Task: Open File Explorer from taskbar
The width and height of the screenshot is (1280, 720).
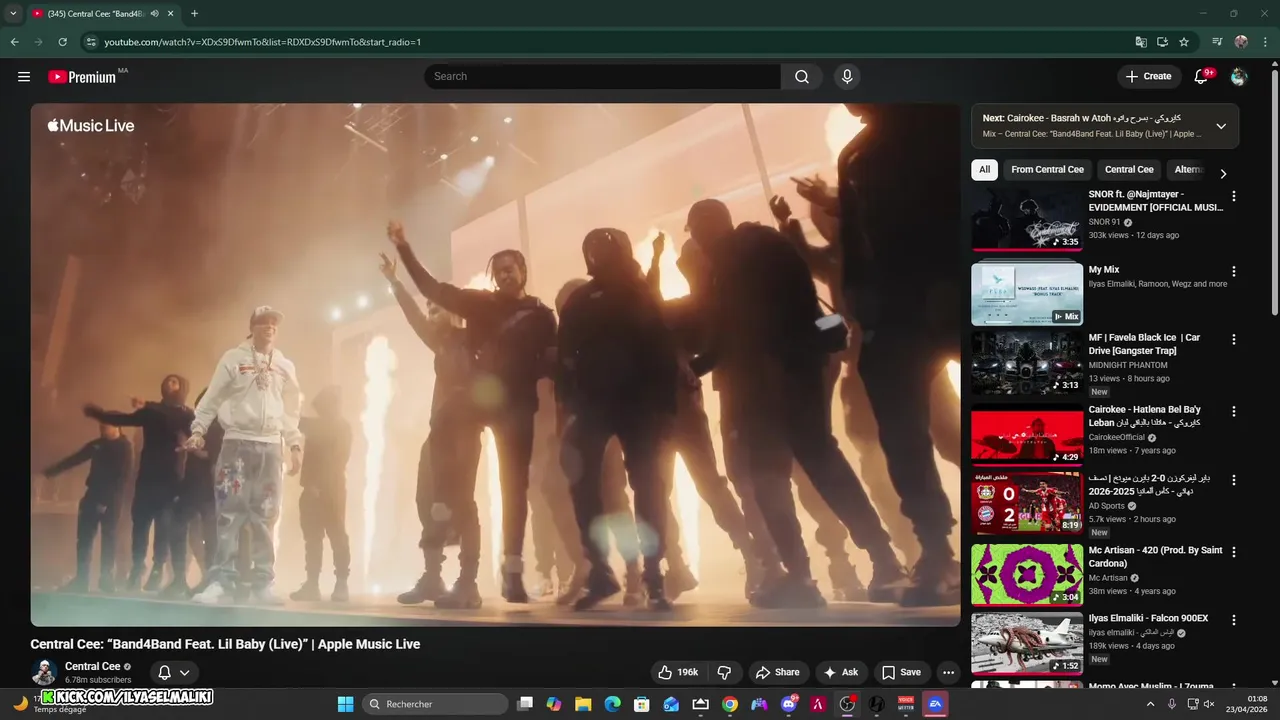Action: click(583, 704)
